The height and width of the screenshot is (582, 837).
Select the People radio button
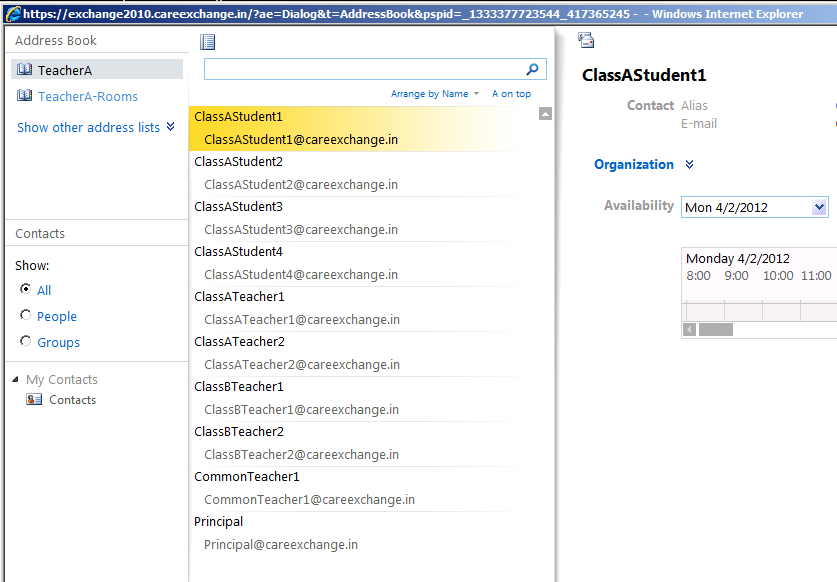25,315
